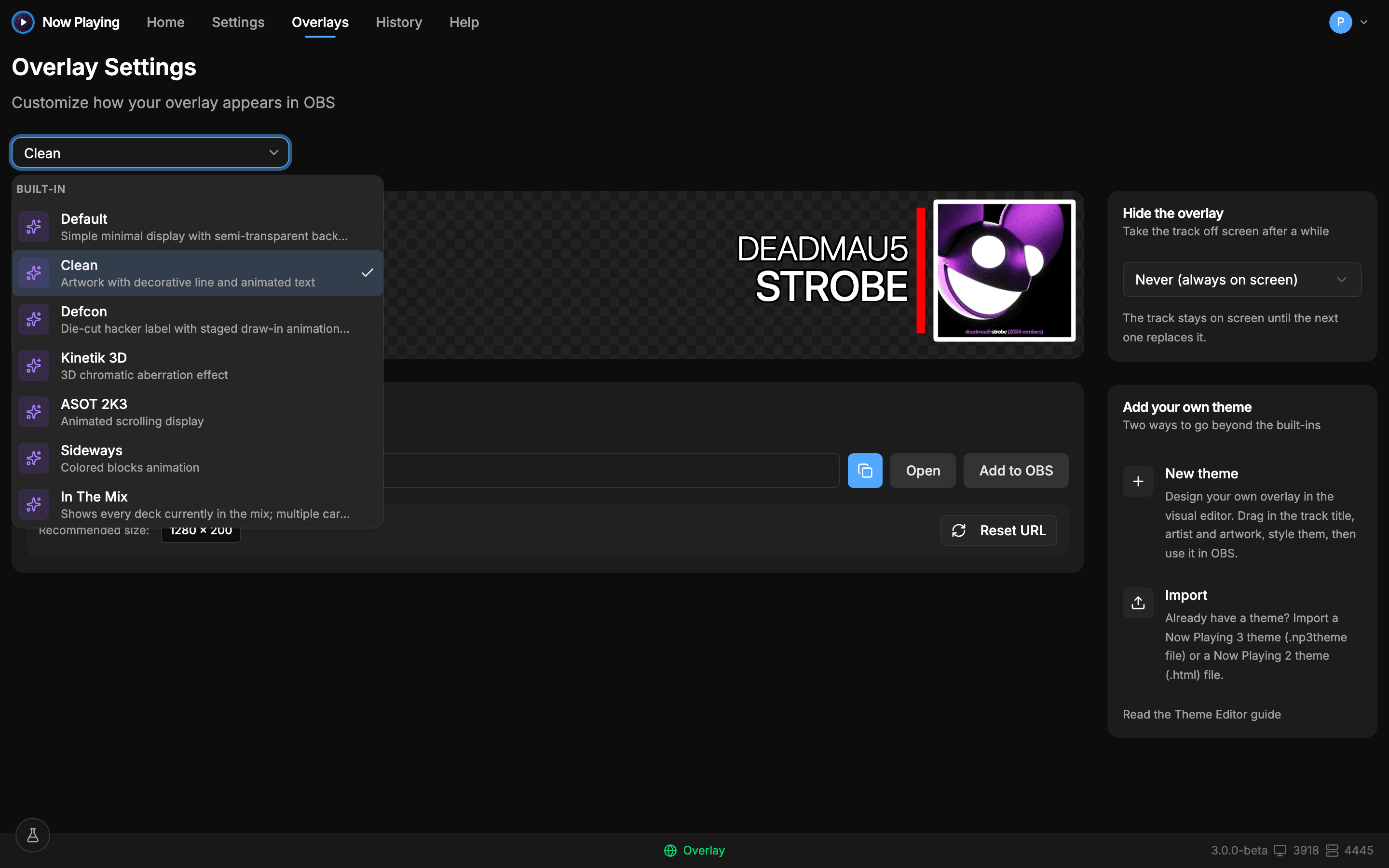Click the New theme heading
The width and height of the screenshot is (1389, 868).
[x=1201, y=474]
